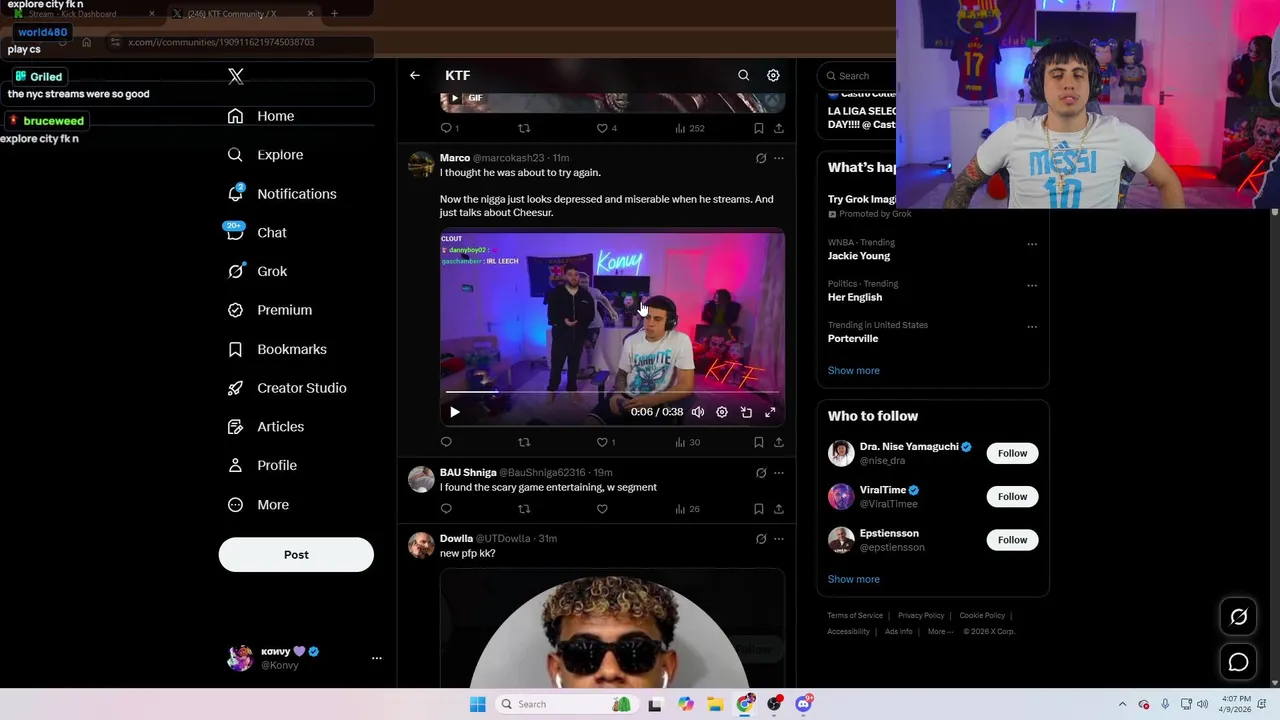Open the Grok floating button
Image resolution: width=1280 pixels, height=720 pixels.
[x=1238, y=617]
